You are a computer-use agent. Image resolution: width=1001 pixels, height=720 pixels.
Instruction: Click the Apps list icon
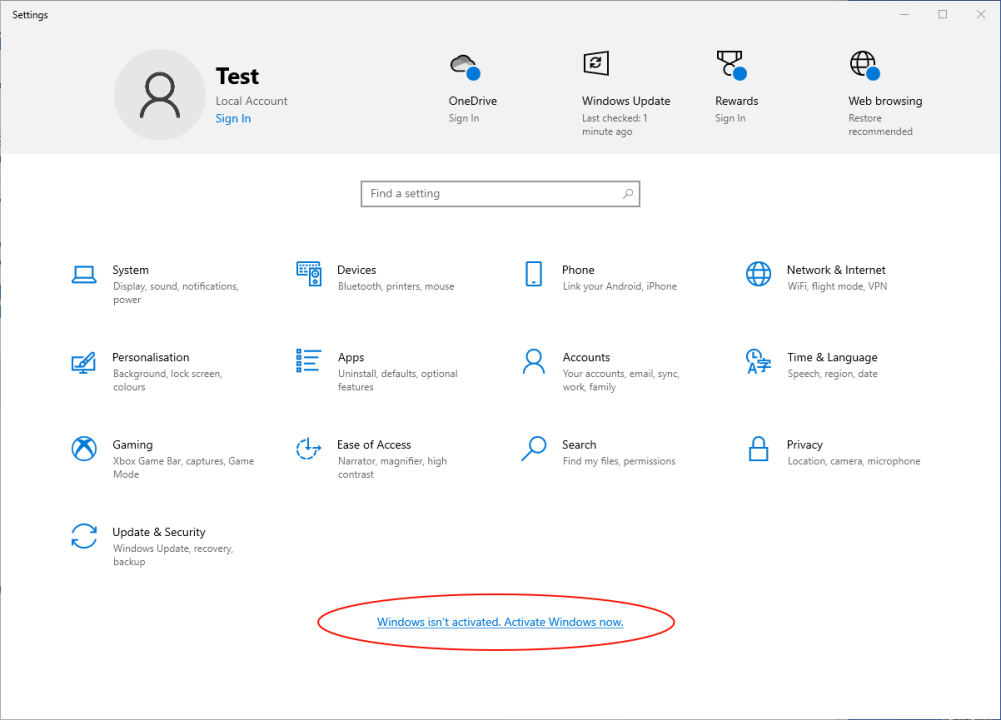tap(309, 361)
